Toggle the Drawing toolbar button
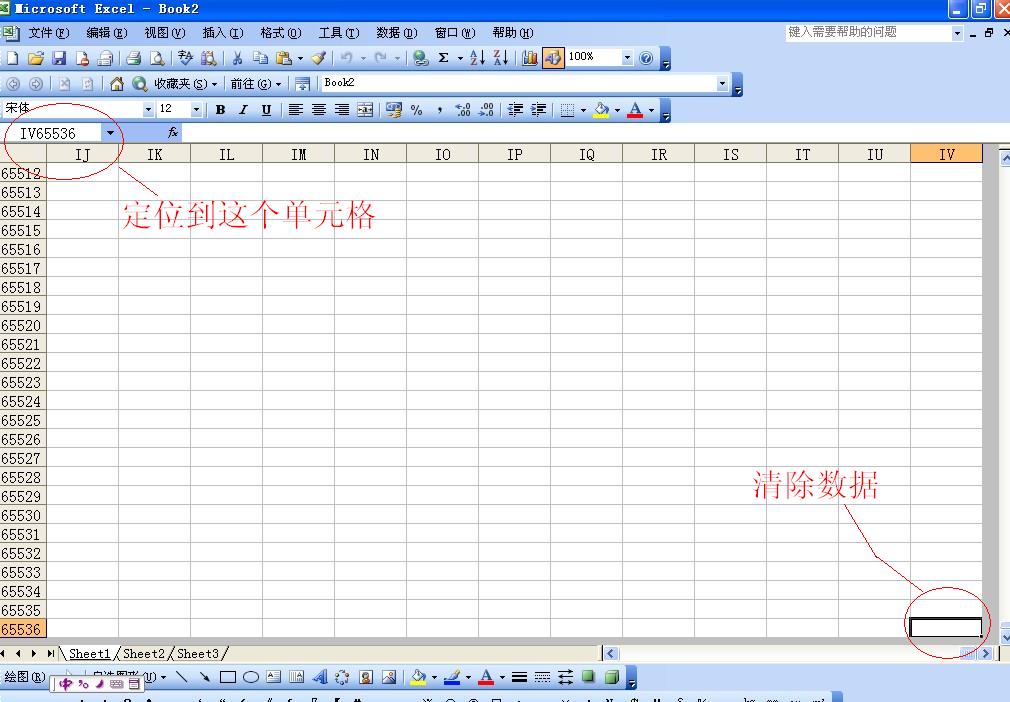This screenshot has height=702, width=1010. click(x=553, y=58)
